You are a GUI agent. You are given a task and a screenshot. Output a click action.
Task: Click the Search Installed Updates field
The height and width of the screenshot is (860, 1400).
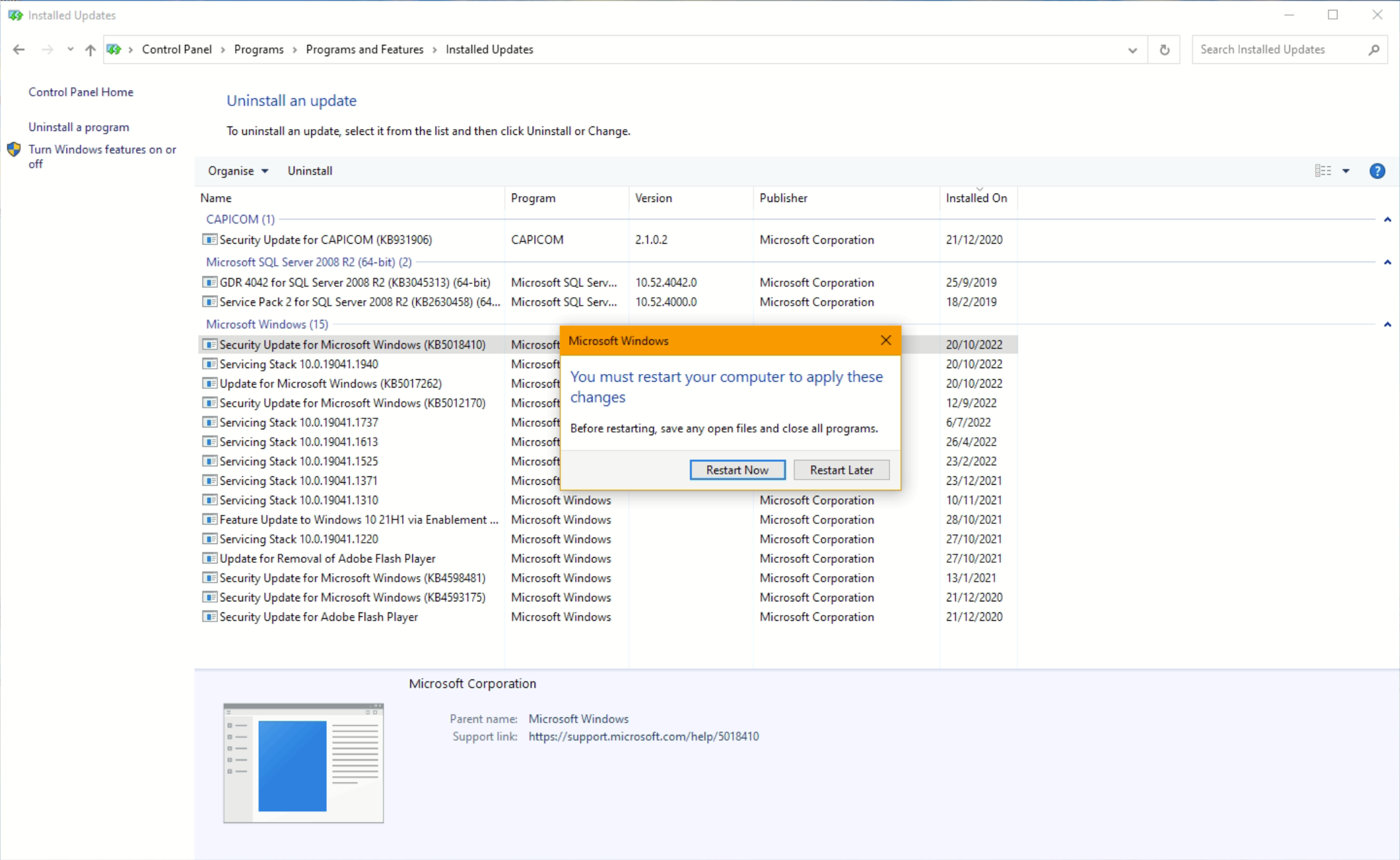coord(1276,50)
